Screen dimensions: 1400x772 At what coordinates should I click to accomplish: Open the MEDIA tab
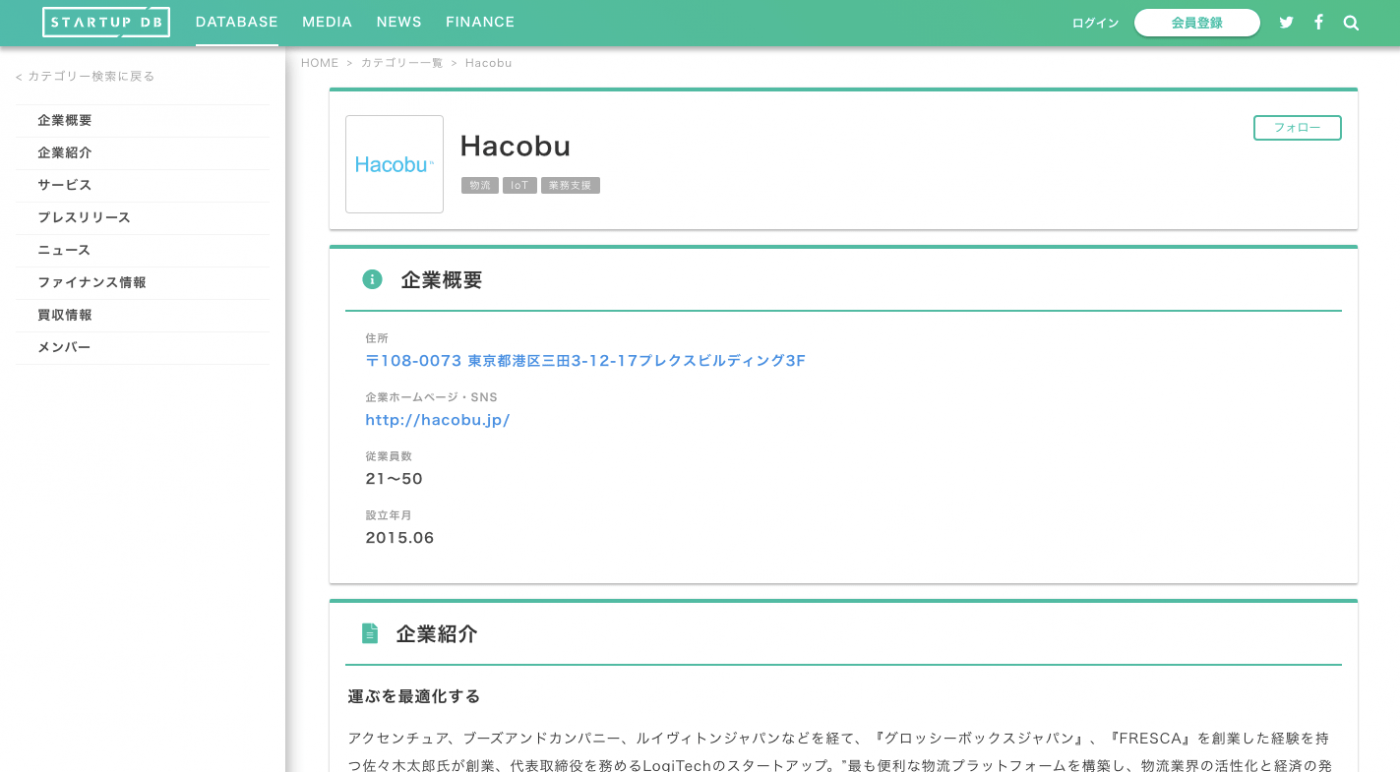327,22
